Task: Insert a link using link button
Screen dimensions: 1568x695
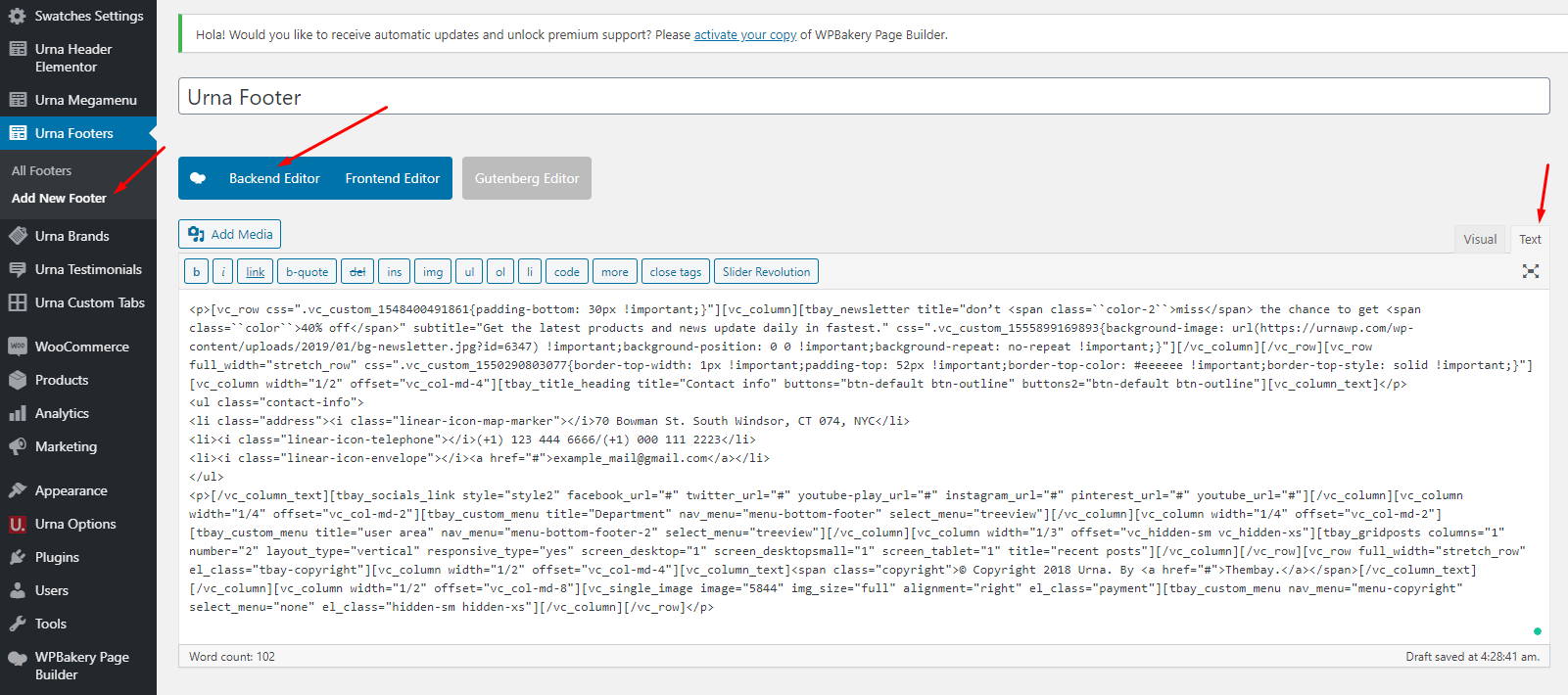Action: tap(256, 271)
